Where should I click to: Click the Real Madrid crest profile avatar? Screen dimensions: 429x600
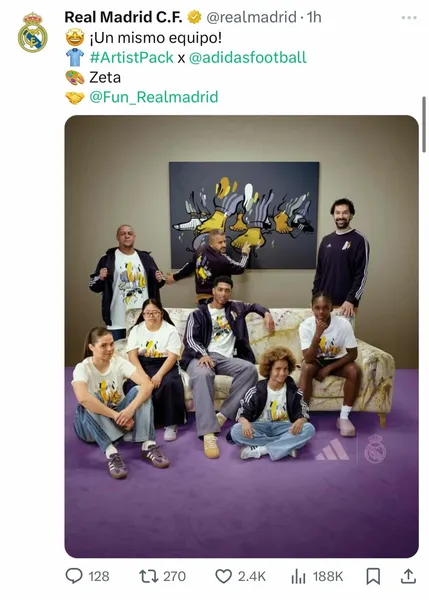coord(33,33)
